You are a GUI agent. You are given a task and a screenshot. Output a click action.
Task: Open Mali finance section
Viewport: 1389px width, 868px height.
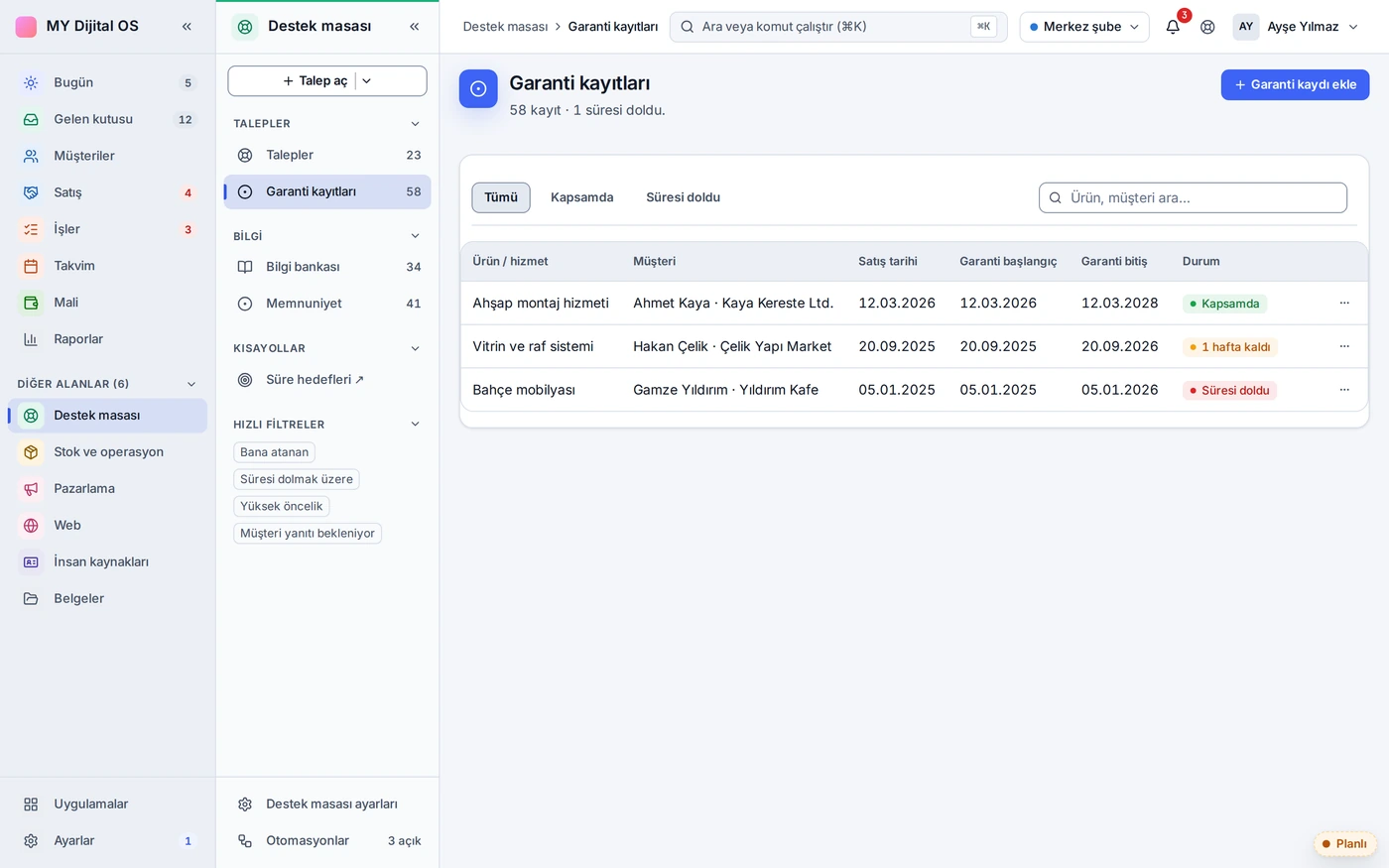point(107,303)
